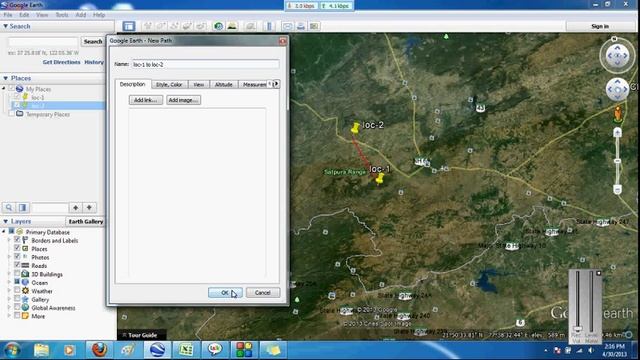Click the Street View pegman icon

618,115
